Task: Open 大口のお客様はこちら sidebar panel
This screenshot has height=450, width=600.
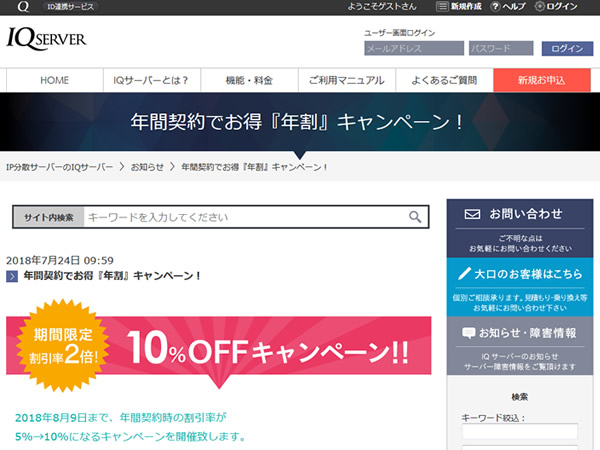Action: pos(520,287)
